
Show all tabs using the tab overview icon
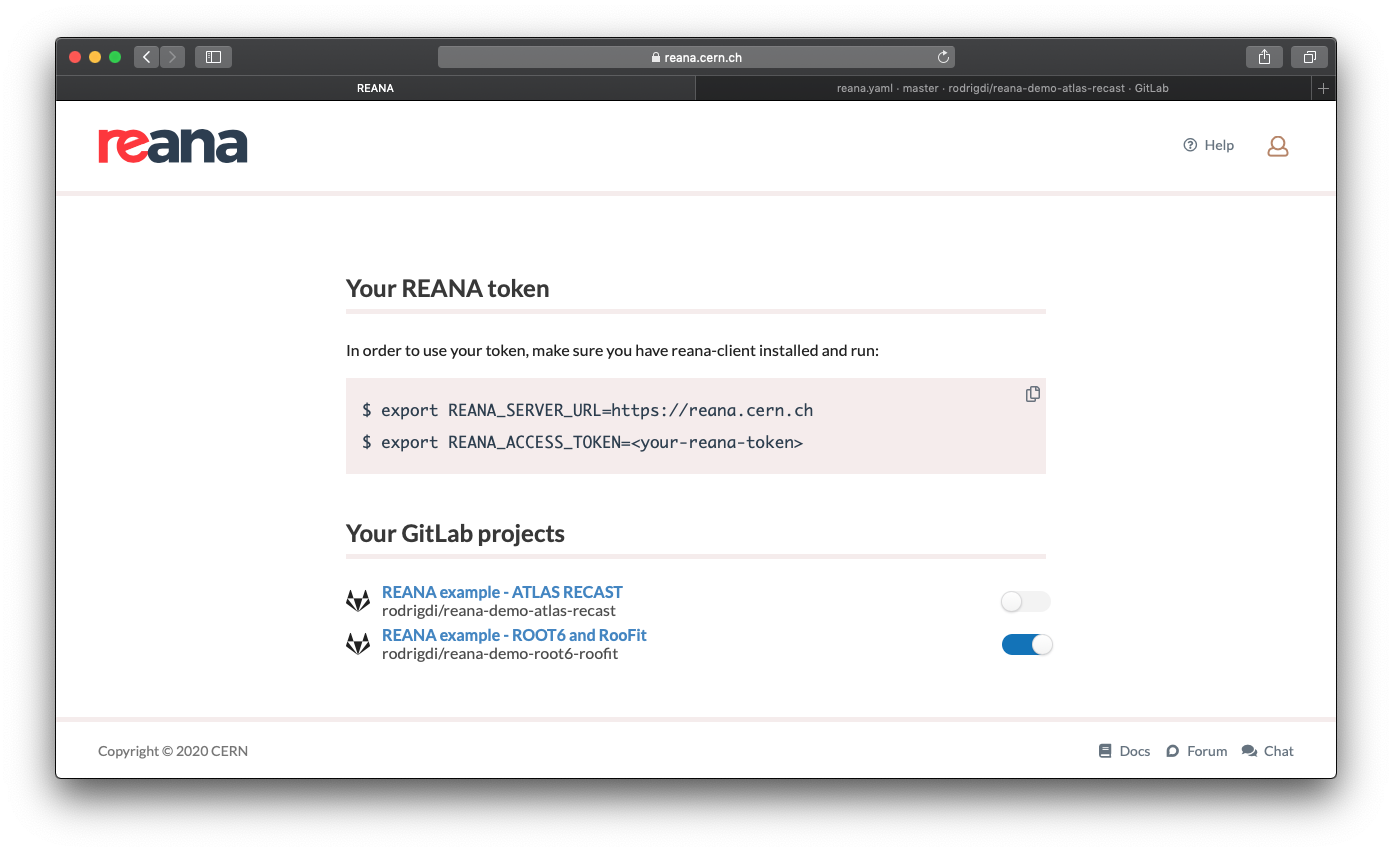(x=1309, y=57)
